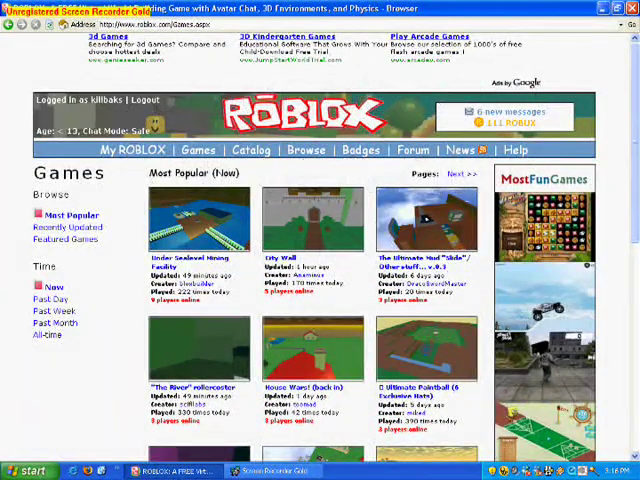
Task: Select the Recently Updated browse filter
Action: (67, 227)
